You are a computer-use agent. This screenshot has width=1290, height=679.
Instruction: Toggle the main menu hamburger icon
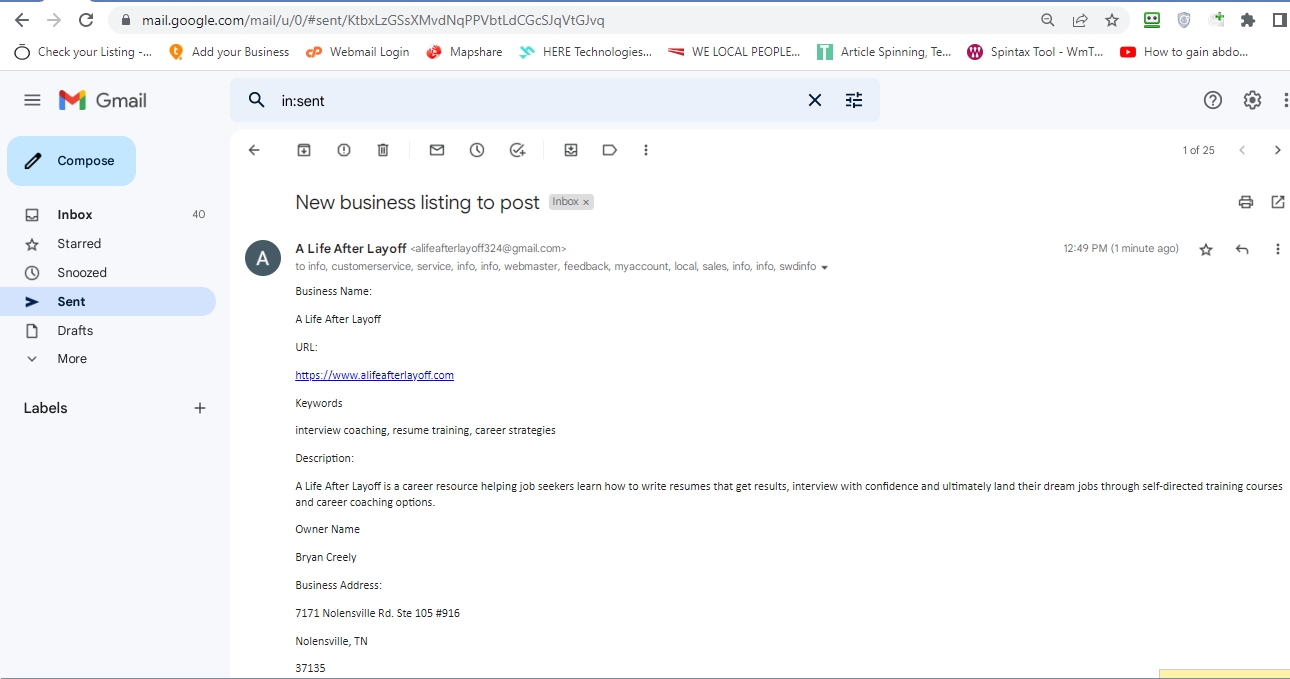(32, 100)
